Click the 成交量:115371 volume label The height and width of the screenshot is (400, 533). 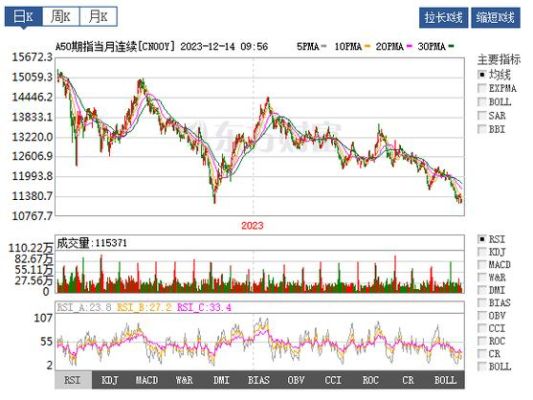(92, 243)
